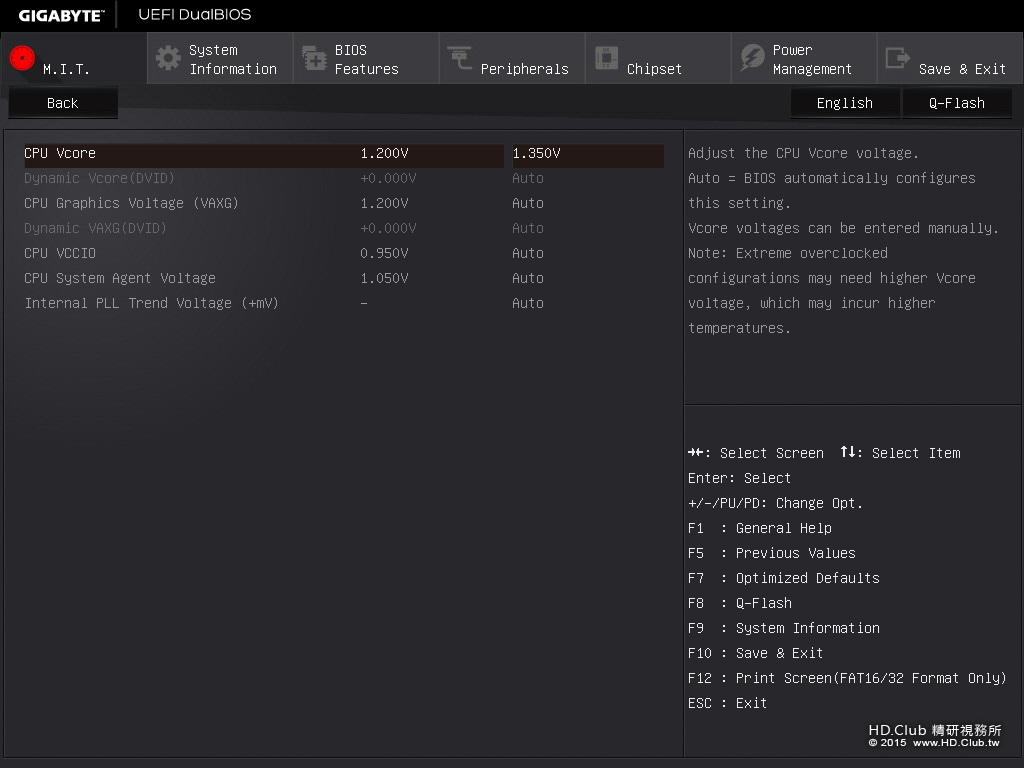Open CPU System Agent Voltage Auto option

528,278
